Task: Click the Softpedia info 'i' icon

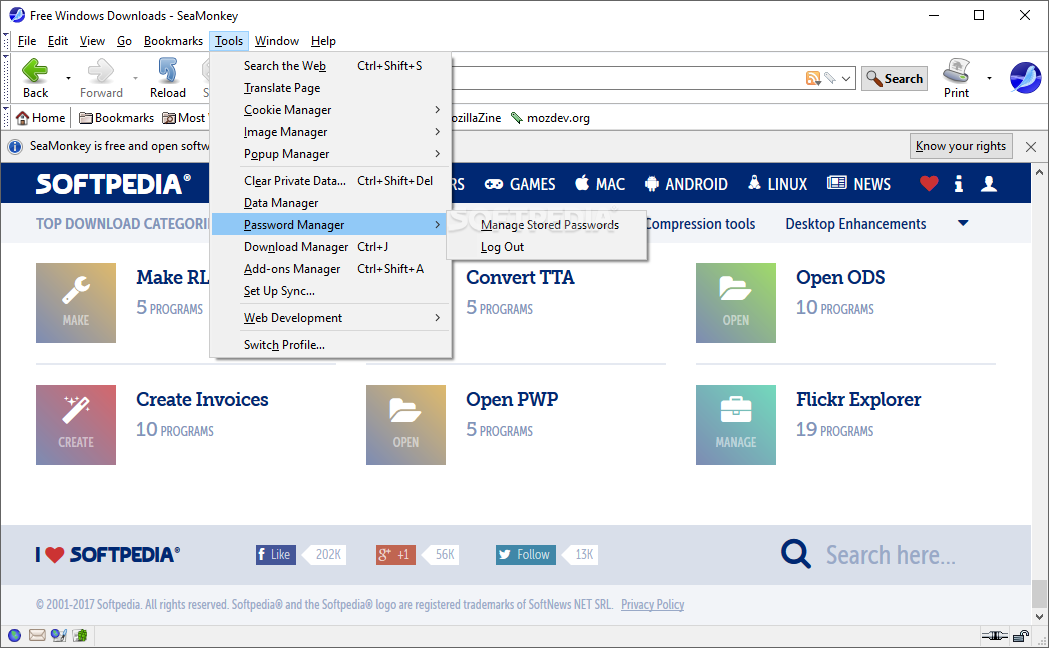Action: pos(959,183)
